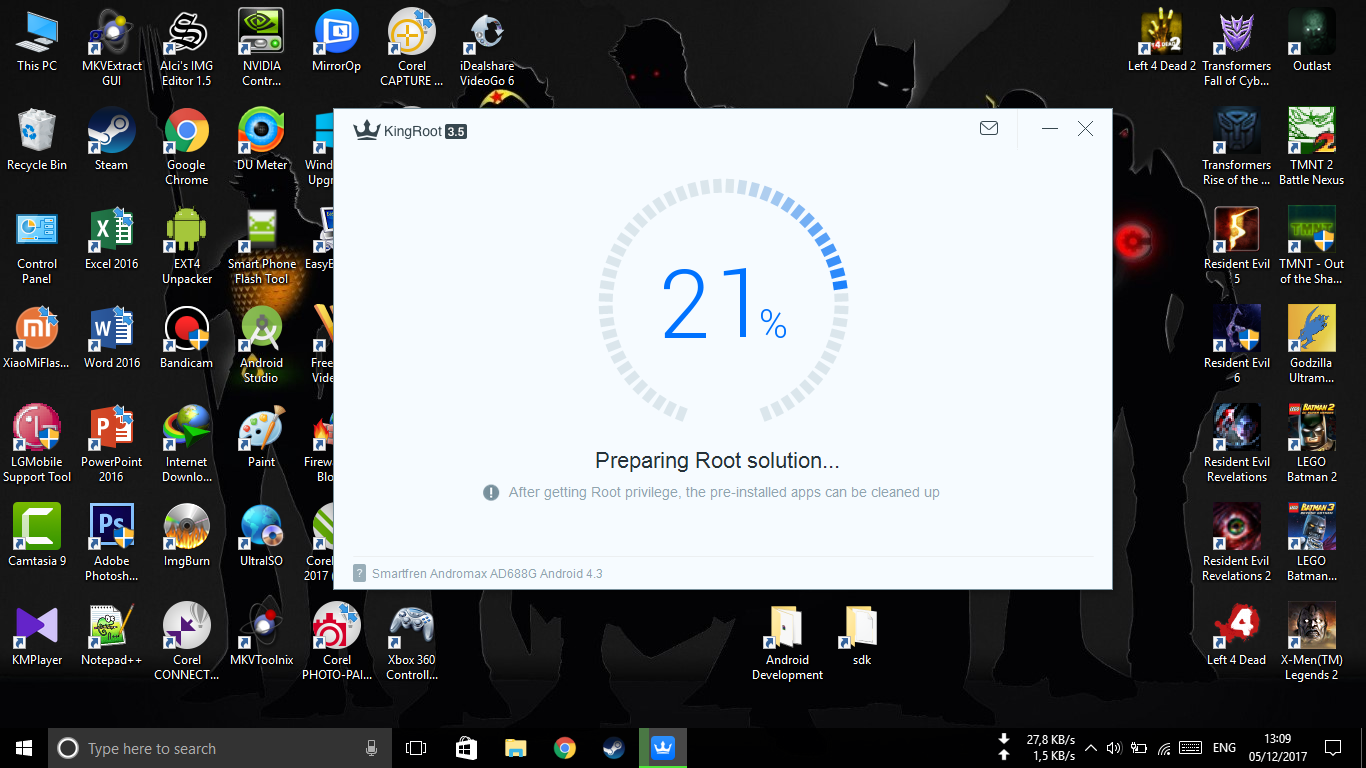
Task: Select the Xbox 360 Controller icon
Action: tap(412, 642)
